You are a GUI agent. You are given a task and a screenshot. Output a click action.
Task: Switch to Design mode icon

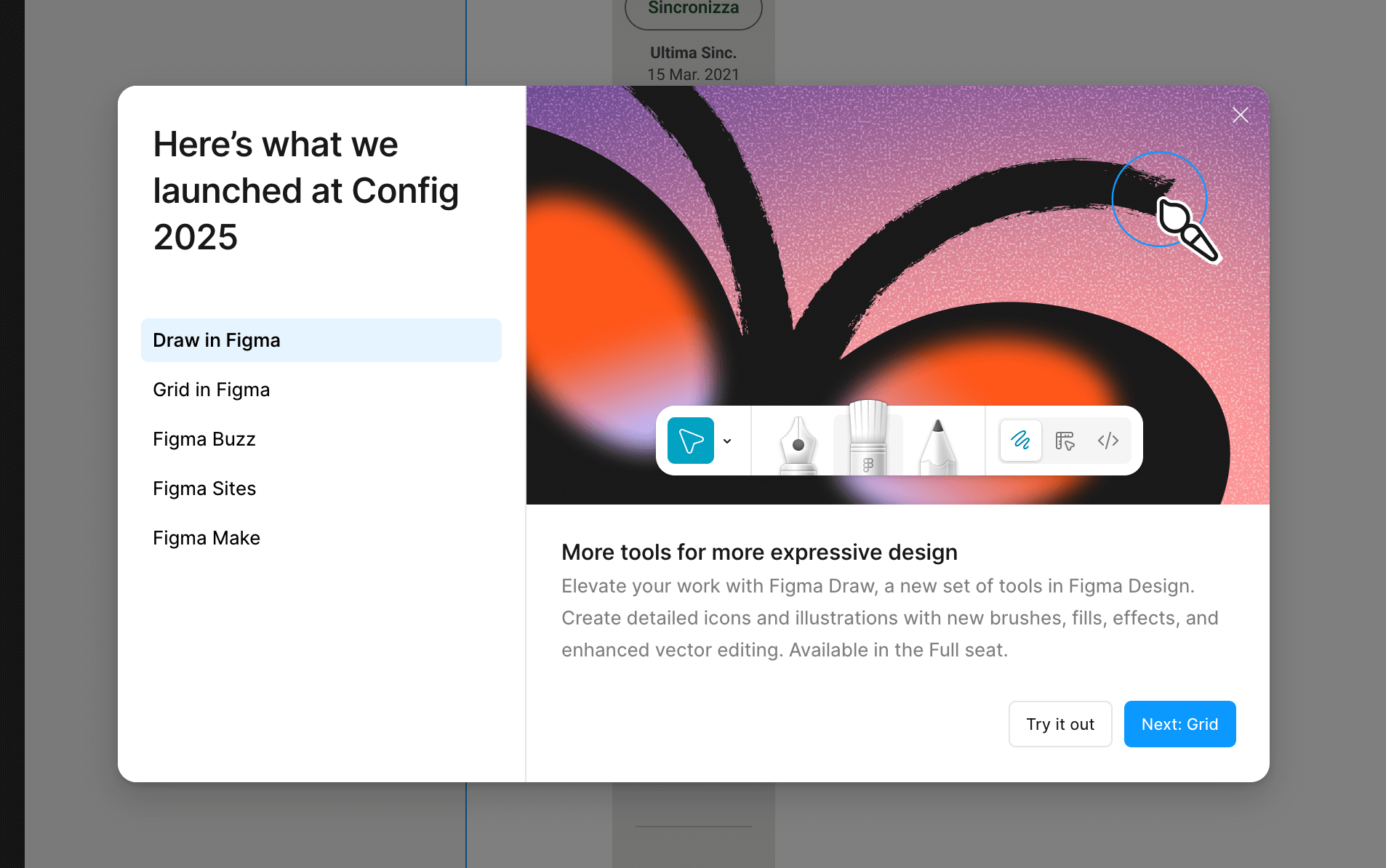[1065, 441]
